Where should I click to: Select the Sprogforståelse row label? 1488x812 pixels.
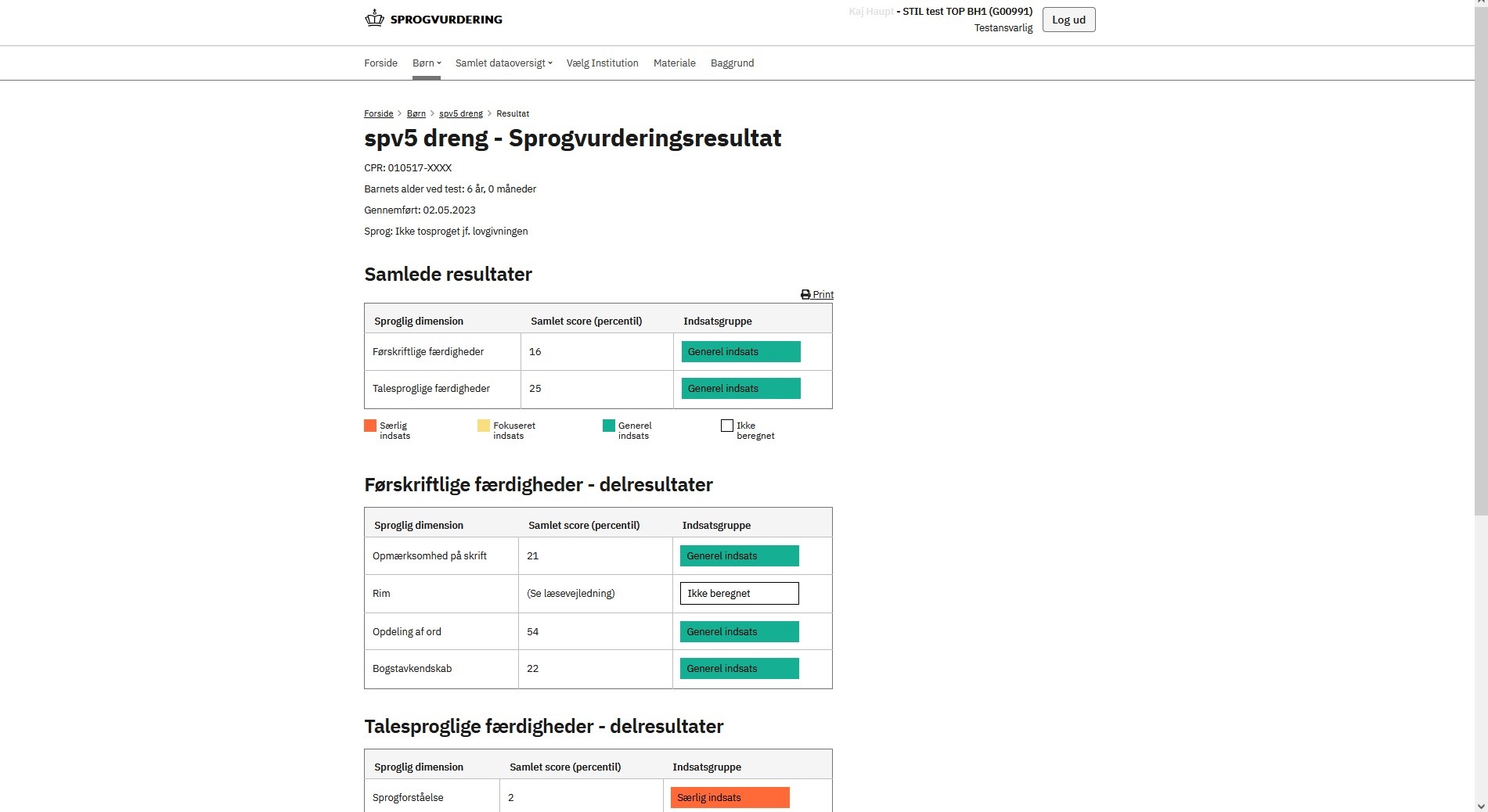point(408,798)
